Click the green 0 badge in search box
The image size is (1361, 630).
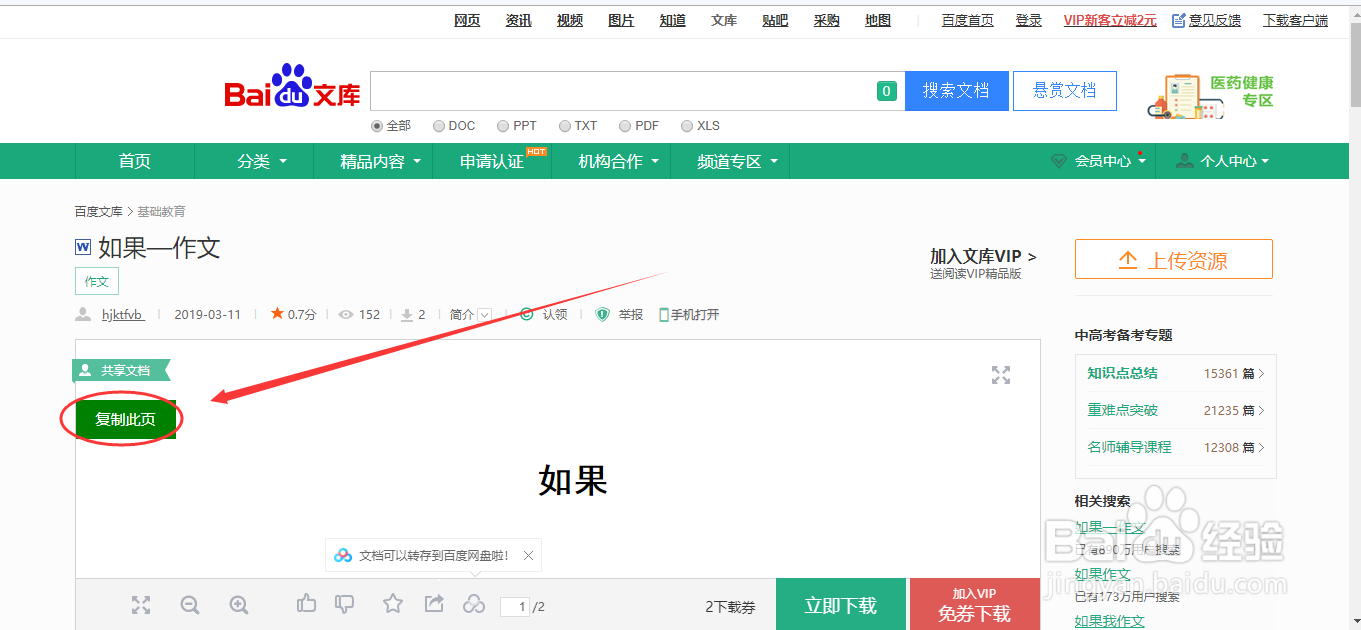[x=886, y=91]
